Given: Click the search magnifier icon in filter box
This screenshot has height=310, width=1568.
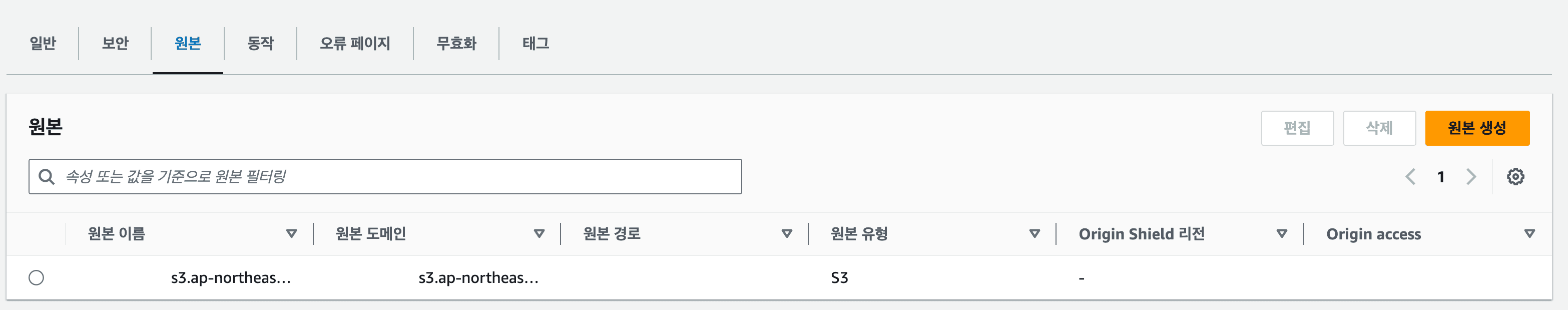Looking at the screenshot, I should [x=46, y=177].
